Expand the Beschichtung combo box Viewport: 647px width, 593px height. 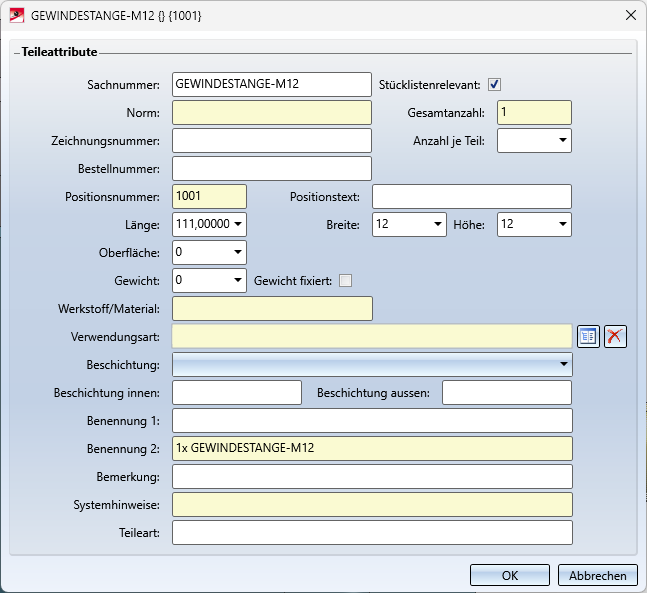564,364
